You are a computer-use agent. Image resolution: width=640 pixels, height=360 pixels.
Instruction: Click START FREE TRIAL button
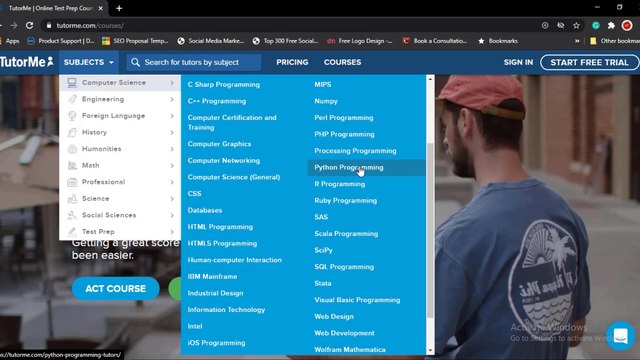(589, 62)
